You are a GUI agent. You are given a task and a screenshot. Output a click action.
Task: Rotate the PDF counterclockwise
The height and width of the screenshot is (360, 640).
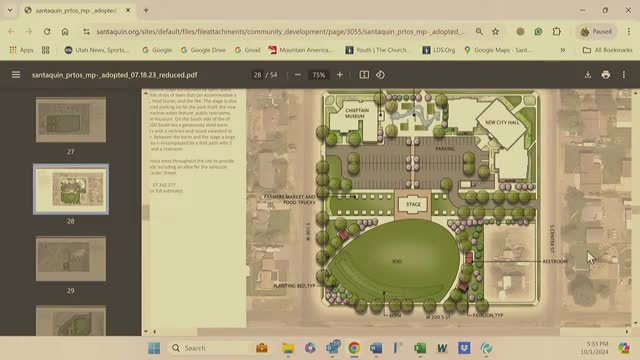point(380,75)
